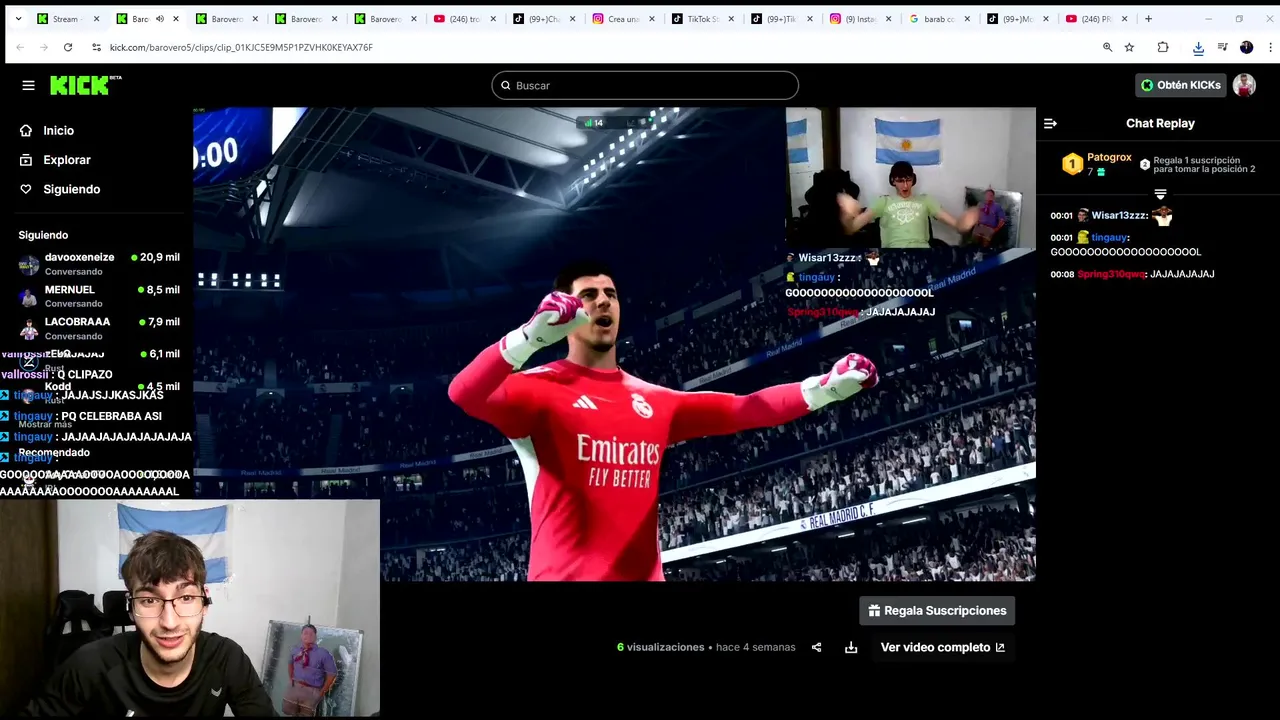Go to Inicio in sidebar
Image resolution: width=1280 pixels, height=720 pixels.
click(58, 130)
